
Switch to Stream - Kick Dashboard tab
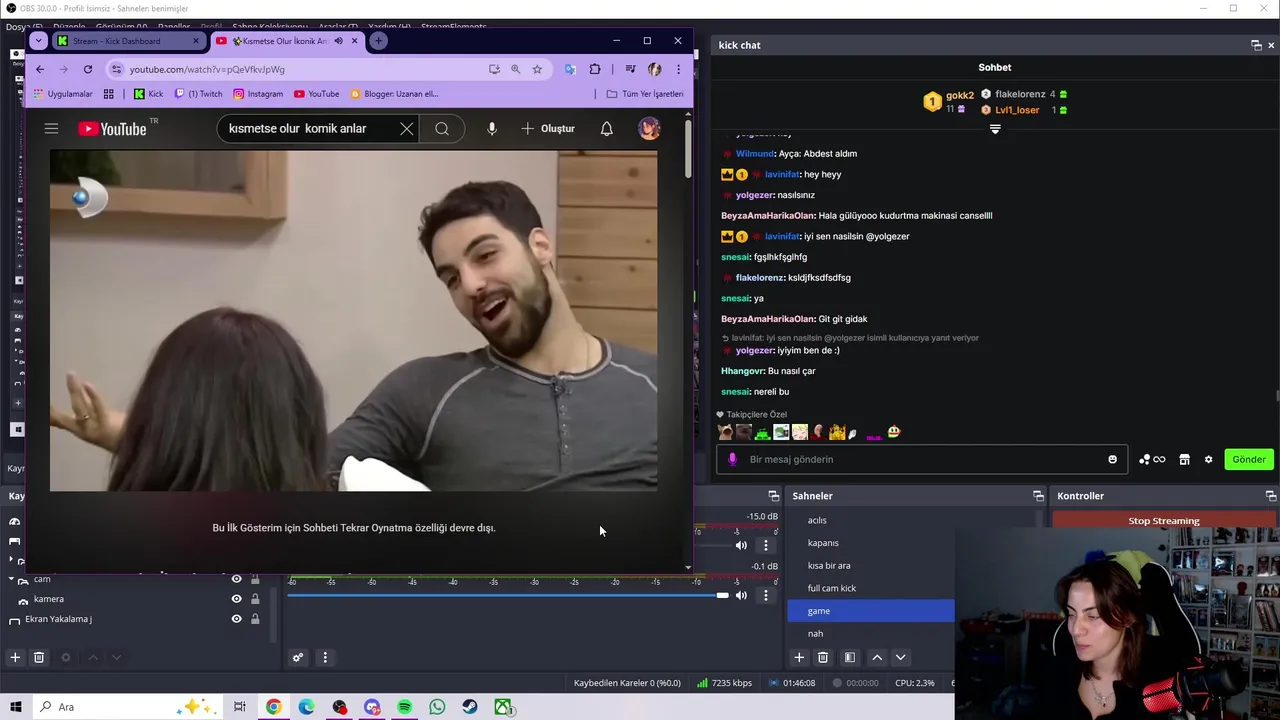coord(127,41)
